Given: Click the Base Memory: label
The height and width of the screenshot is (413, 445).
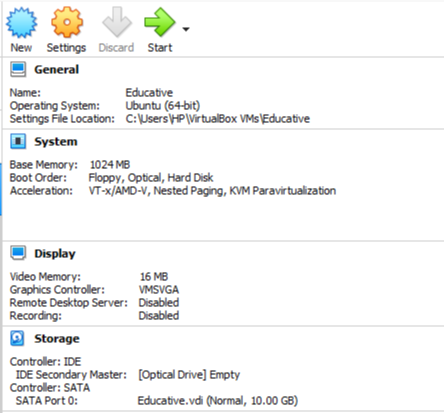Looking at the screenshot, I should tap(43, 164).
